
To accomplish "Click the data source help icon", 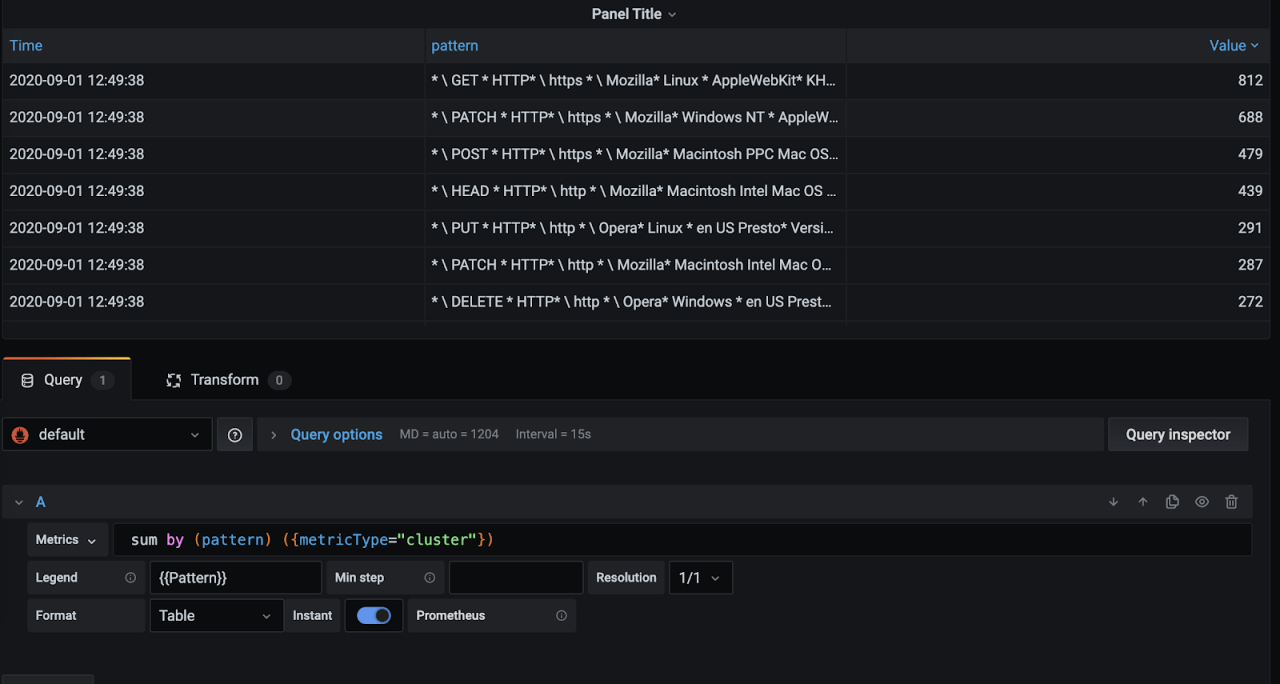I will tap(235, 435).
